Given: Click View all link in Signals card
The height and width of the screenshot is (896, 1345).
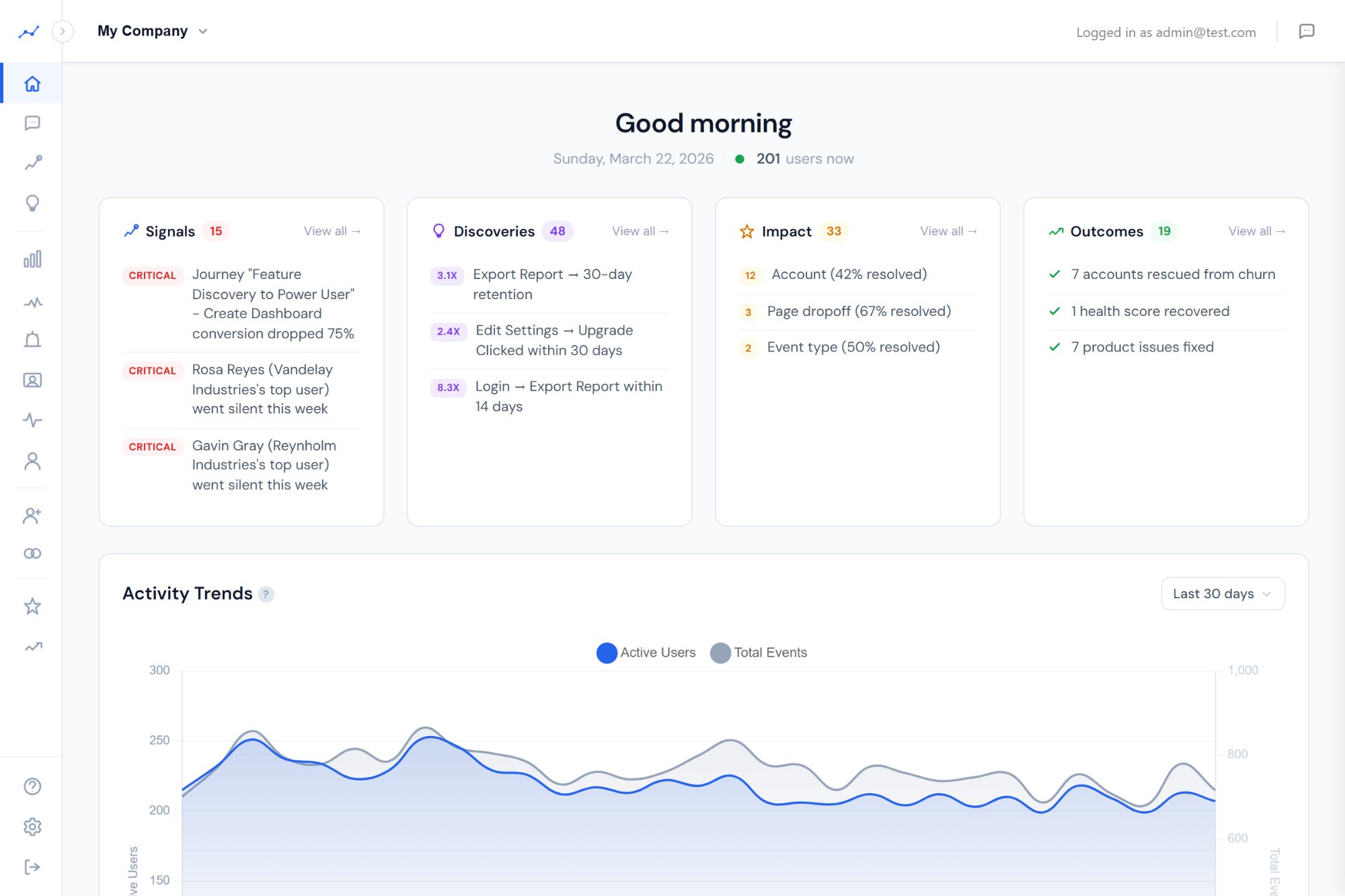Looking at the screenshot, I should pos(332,231).
